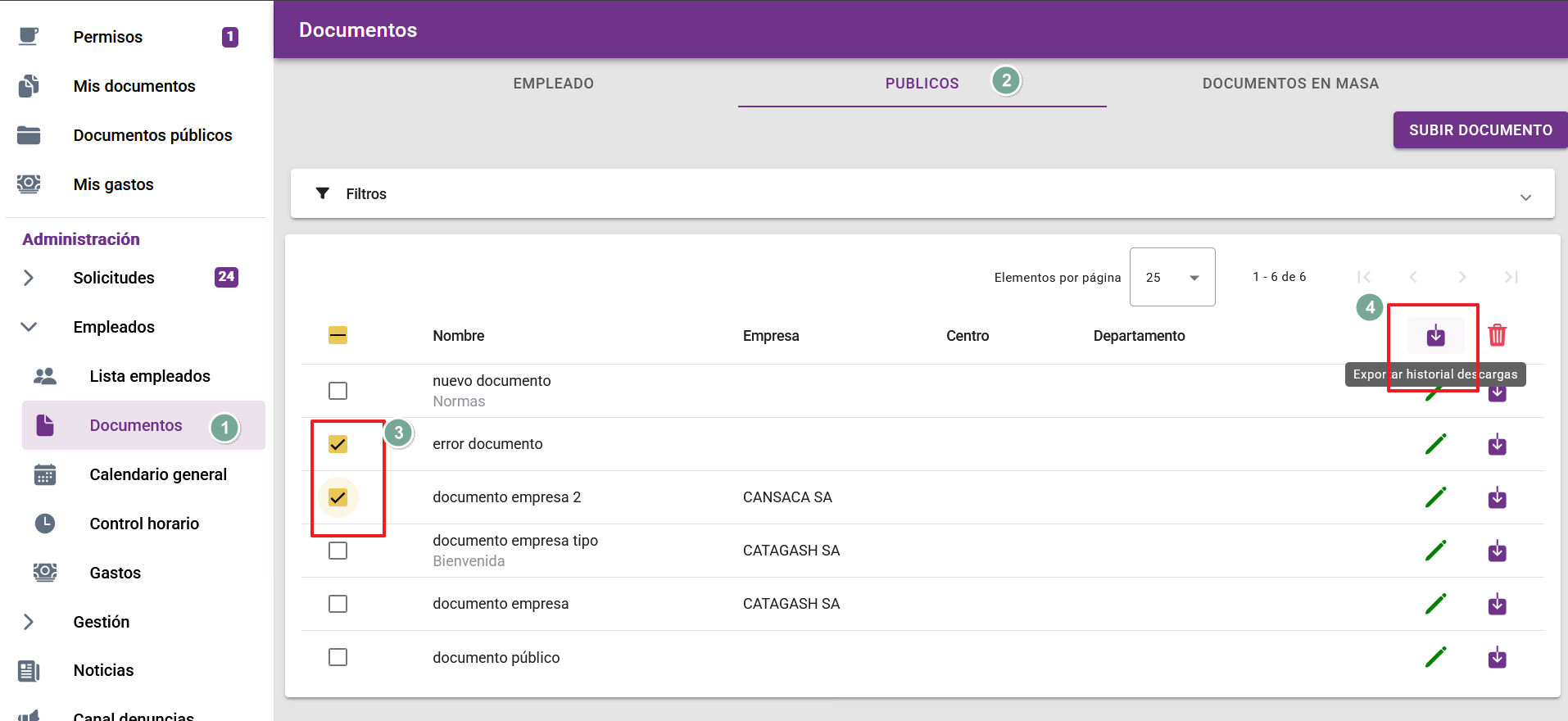Click the red trash delete icon
Screen dimensions: 1568x721
tap(1497, 335)
